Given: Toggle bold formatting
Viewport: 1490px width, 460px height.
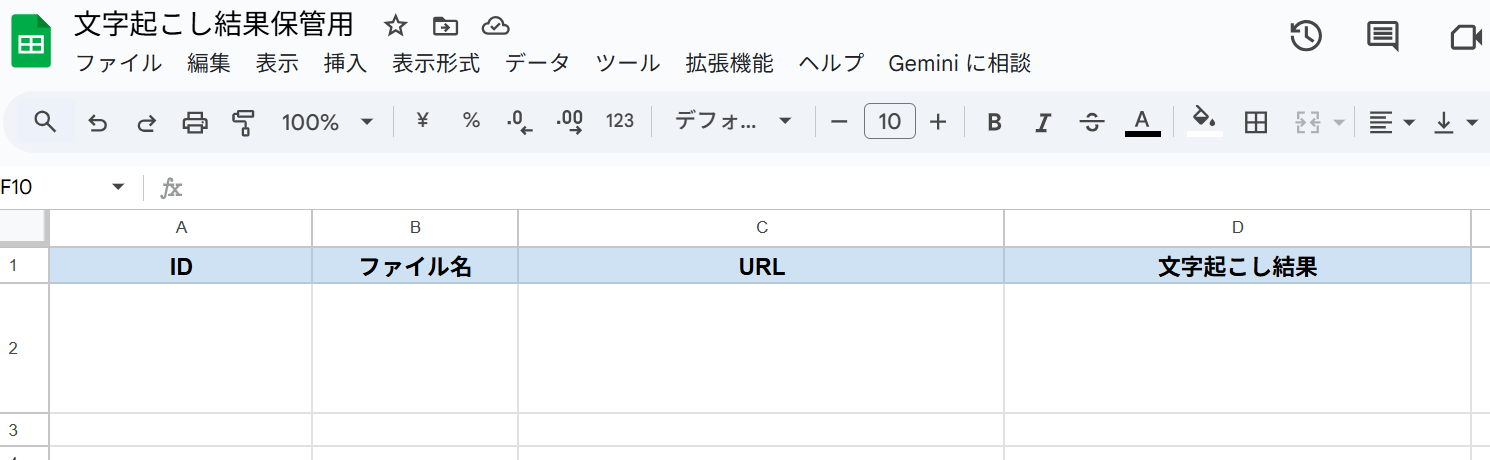Looking at the screenshot, I should (994, 122).
